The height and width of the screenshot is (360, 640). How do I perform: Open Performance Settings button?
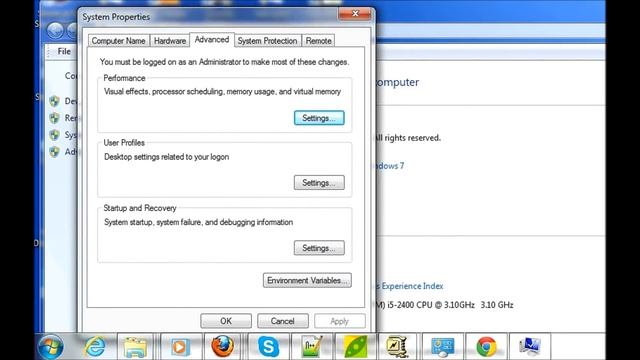coord(319,118)
